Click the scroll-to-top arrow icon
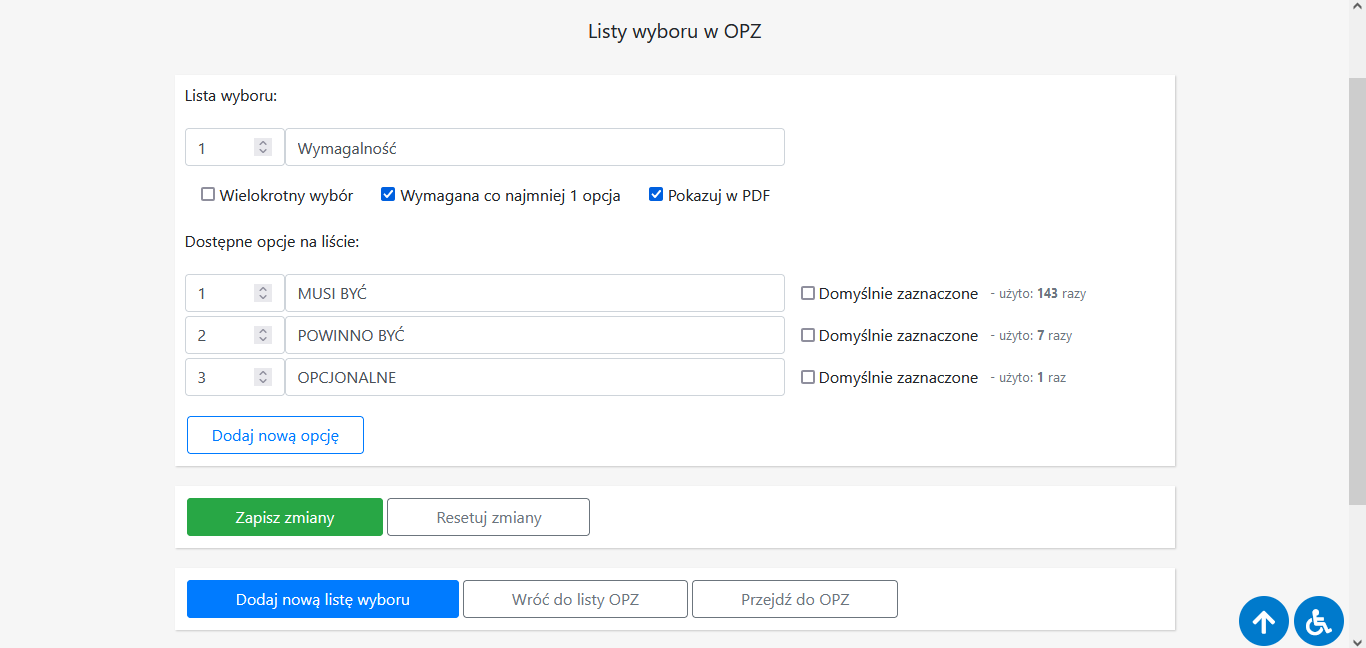 pyautogui.click(x=1264, y=622)
